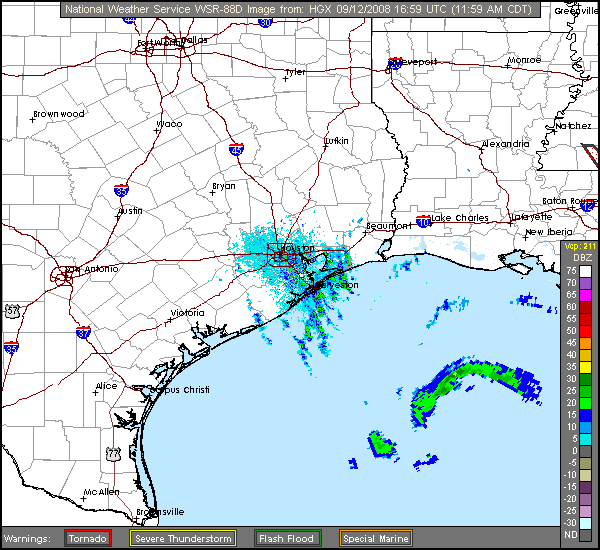Viewport: 600px width, 550px height.
Task: Click the Corpus Christi city label
Action: pos(179,390)
